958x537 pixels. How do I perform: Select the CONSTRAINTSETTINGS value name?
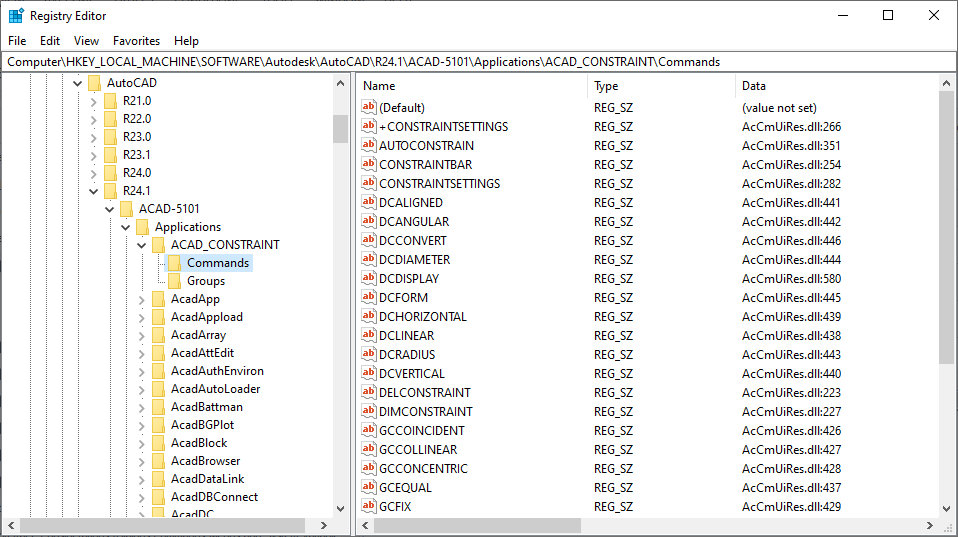[439, 183]
